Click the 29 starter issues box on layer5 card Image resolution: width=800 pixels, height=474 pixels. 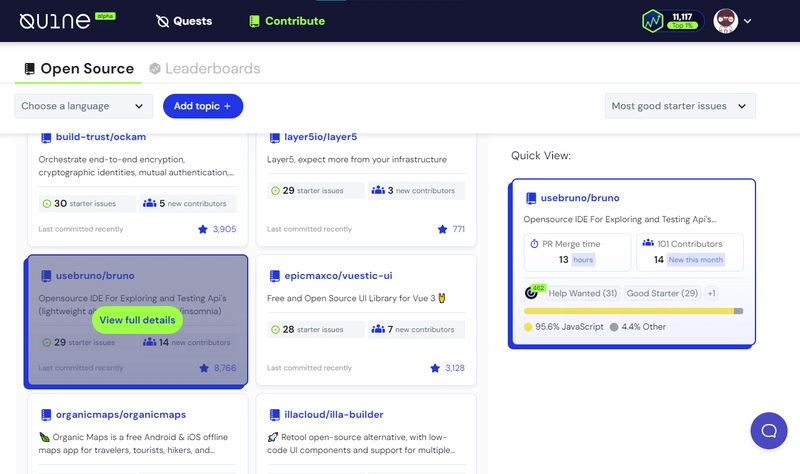316,190
